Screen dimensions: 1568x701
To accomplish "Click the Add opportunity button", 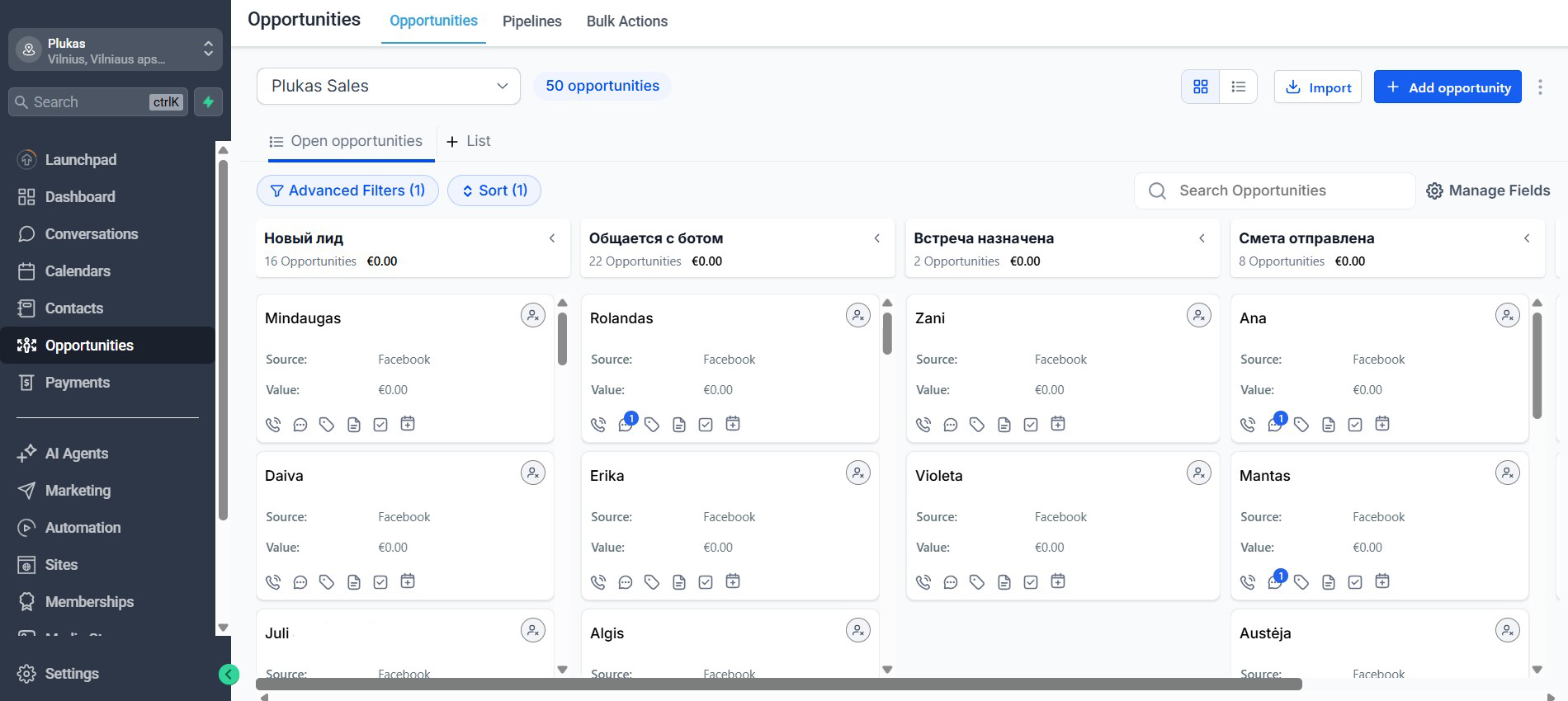I will tap(1448, 87).
